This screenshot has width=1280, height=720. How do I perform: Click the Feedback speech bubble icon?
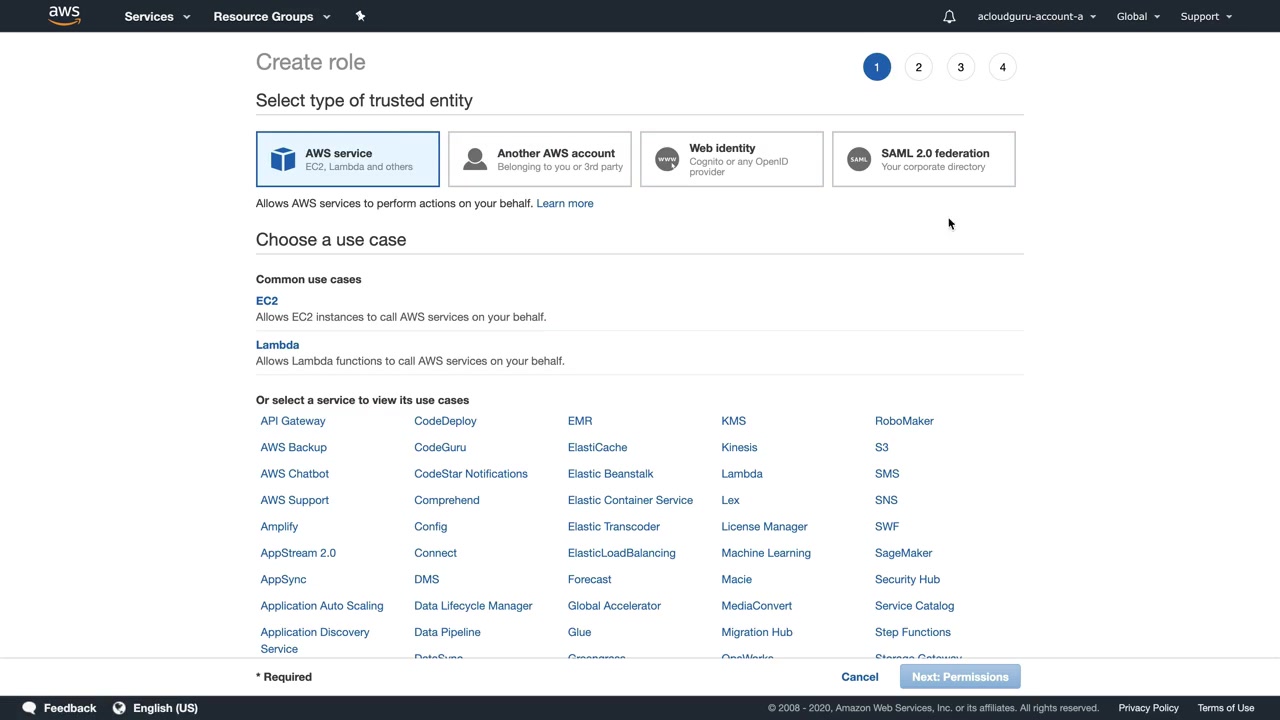click(x=29, y=708)
